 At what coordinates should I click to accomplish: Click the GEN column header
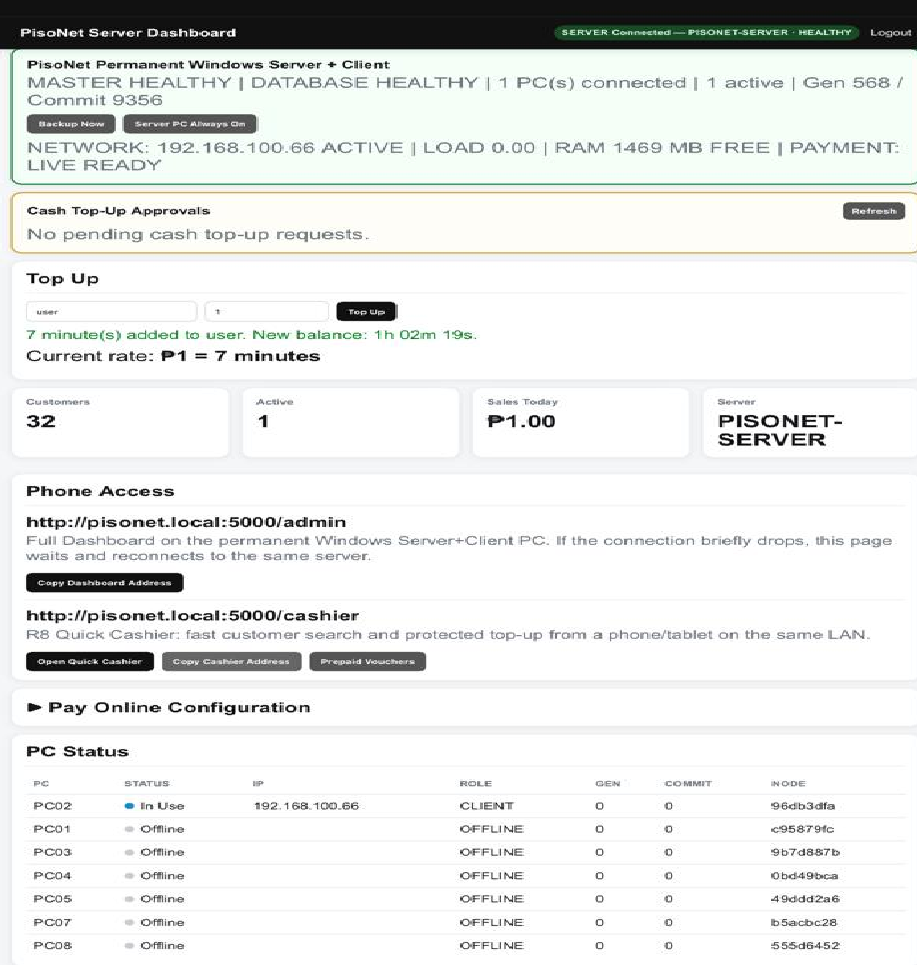pos(607,783)
